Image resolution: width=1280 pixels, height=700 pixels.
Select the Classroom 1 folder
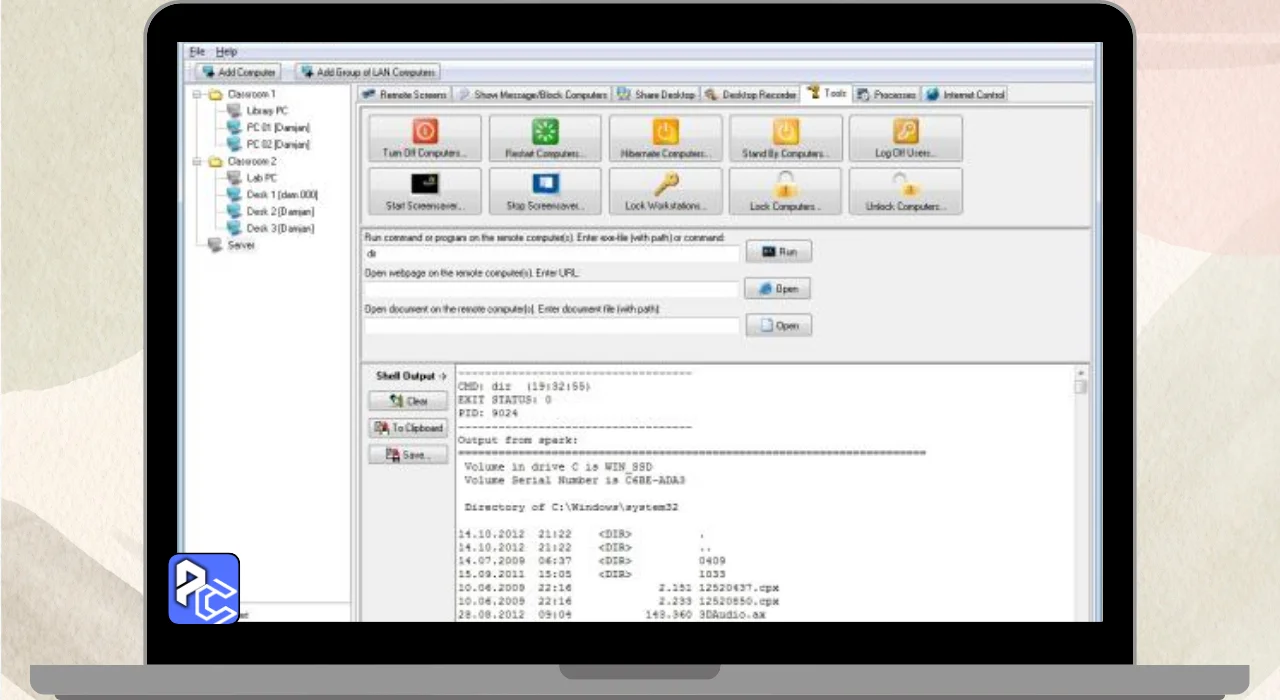click(x=243, y=94)
